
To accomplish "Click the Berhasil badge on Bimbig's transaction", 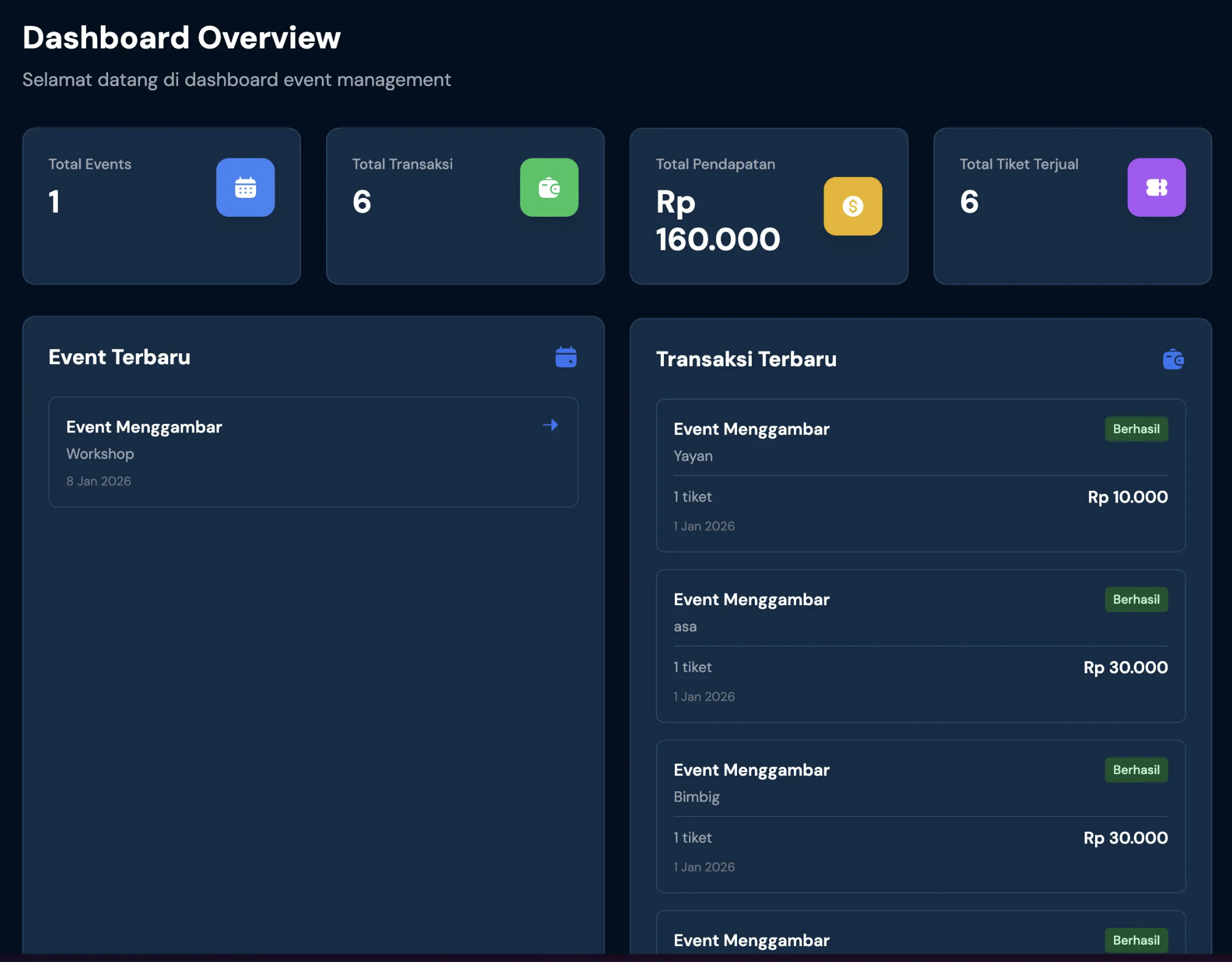I will (x=1136, y=770).
